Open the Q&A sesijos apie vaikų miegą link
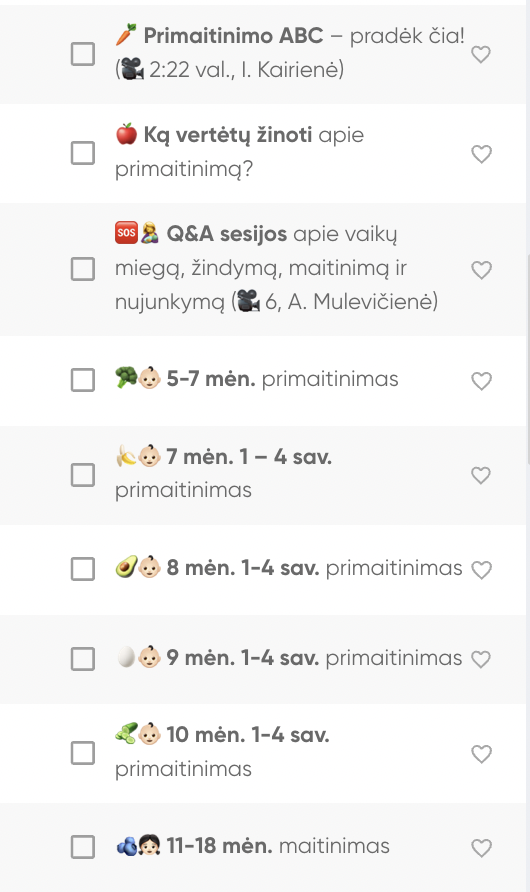530x892 pixels. click(276, 267)
